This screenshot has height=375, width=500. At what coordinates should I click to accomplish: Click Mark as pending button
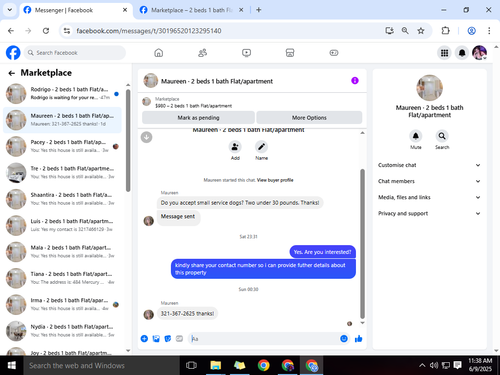pos(198,118)
